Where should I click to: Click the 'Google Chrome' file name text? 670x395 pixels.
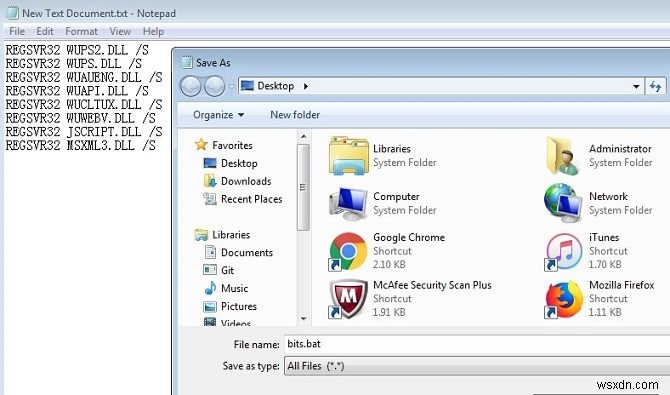pos(409,237)
